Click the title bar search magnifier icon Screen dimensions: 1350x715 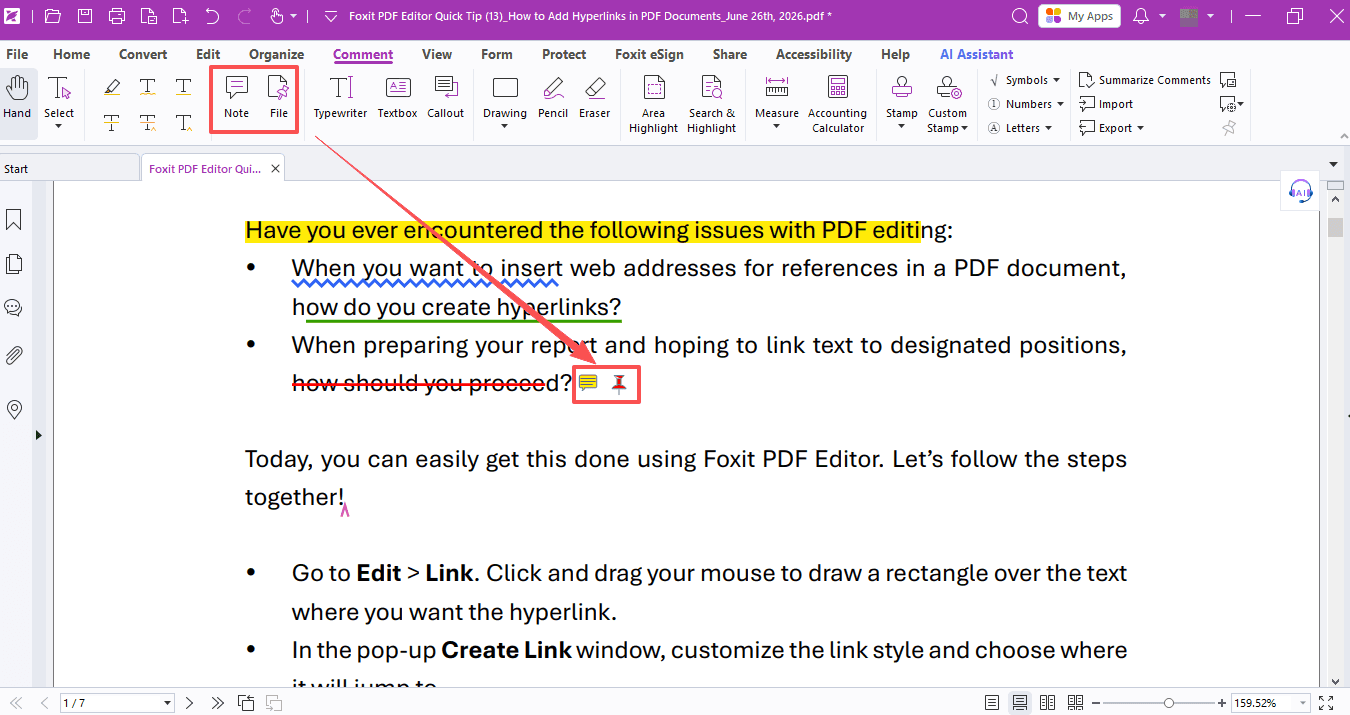click(x=1020, y=16)
